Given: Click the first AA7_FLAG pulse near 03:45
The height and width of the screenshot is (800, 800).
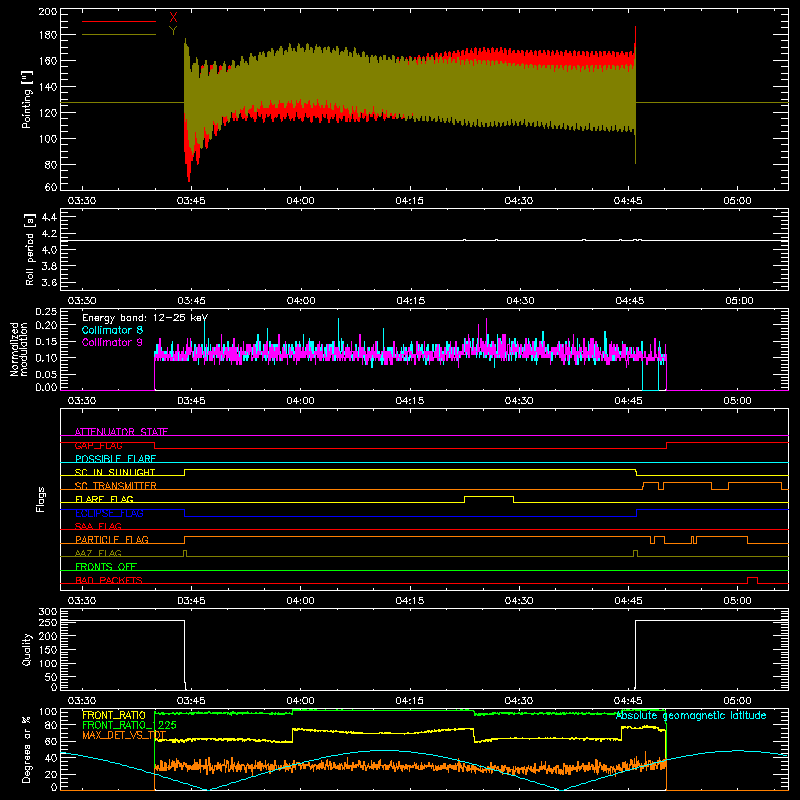Looking at the screenshot, I should (185, 552).
